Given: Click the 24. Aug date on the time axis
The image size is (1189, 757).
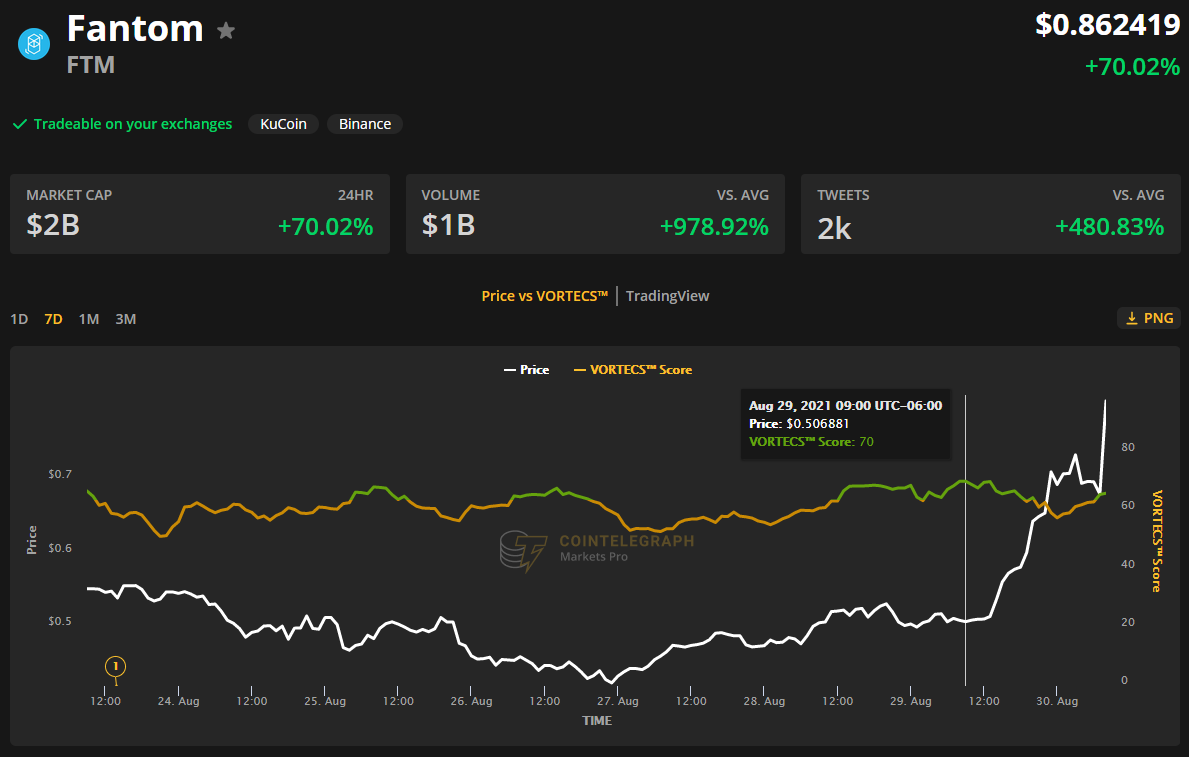Looking at the screenshot, I should tap(178, 701).
